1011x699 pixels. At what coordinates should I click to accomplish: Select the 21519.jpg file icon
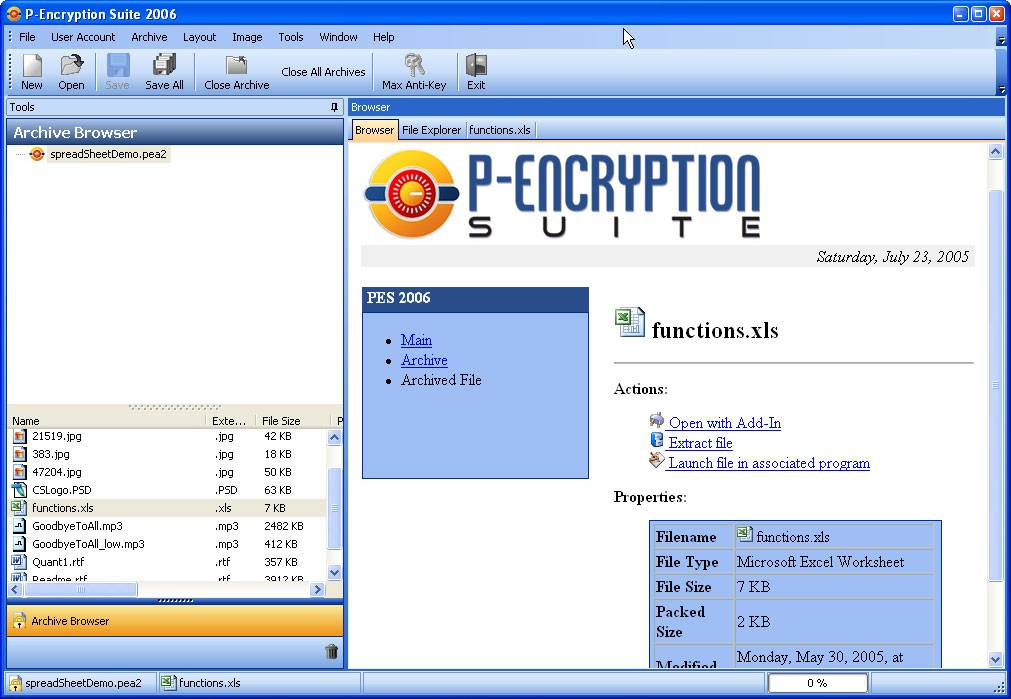19,436
